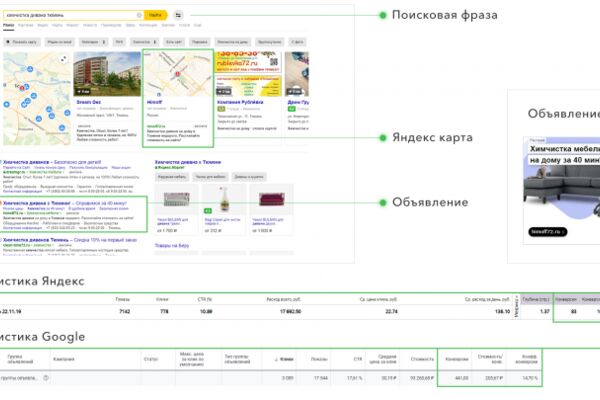Click the map thumbnail with blue location pins
600x400 pixels.
[x=37, y=99]
